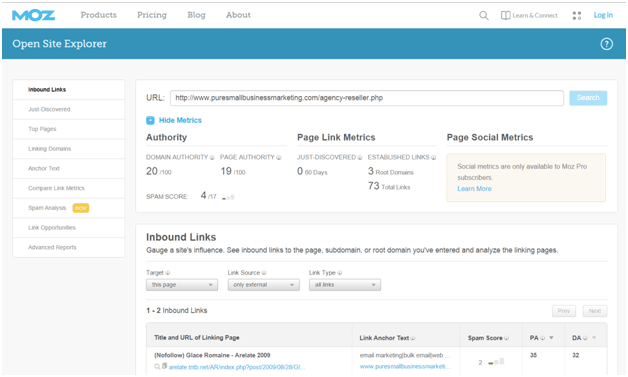Select Advanced Reports in sidebar

pos(69,247)
